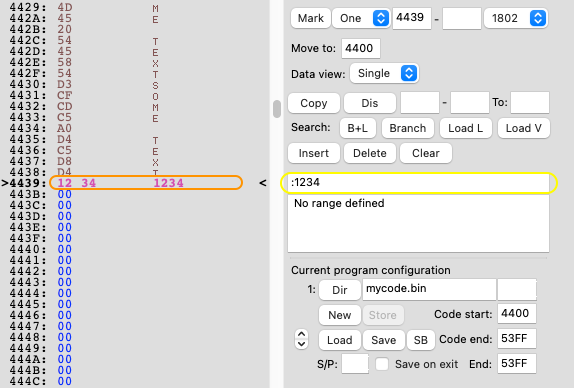Click the Clear button
This screenshot has width=574, height=388.
426,153
